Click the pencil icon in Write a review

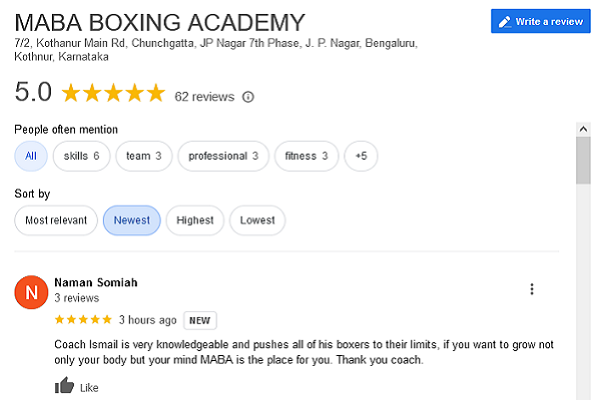[505, 22]
